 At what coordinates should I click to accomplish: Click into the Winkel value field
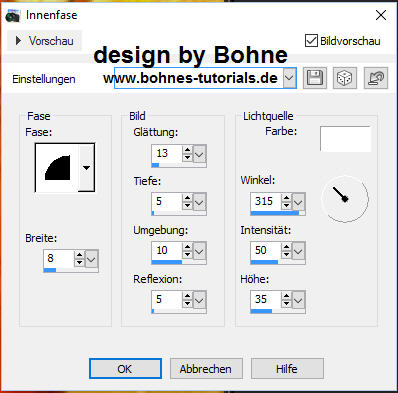coord(266,201)
